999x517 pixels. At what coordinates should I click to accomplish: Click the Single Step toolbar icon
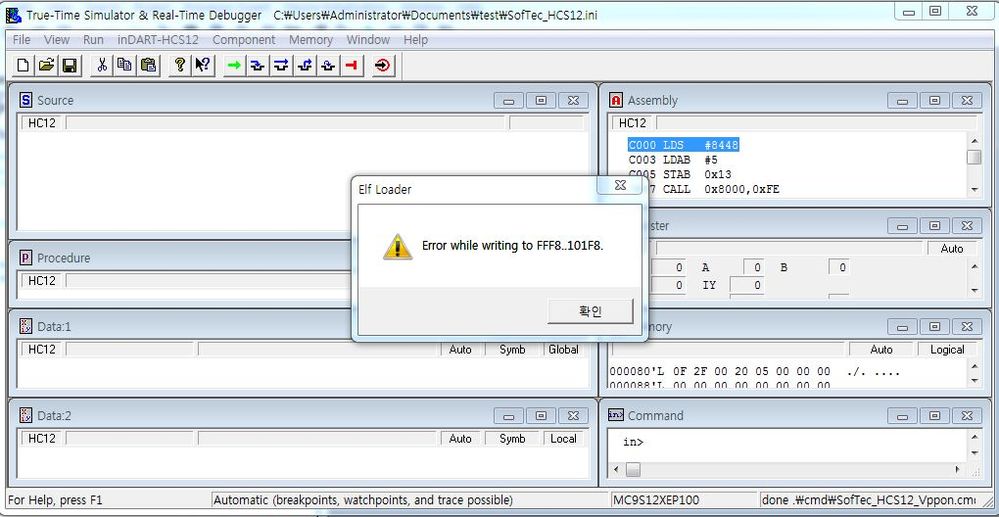pos(257,65)
